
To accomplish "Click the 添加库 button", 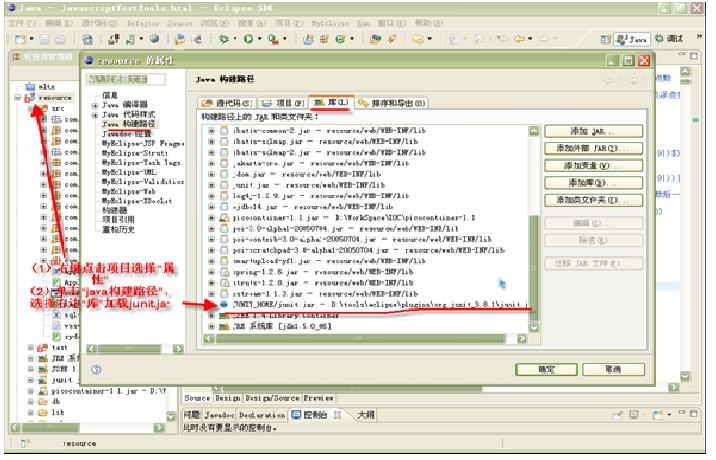I will coord(594,183).
